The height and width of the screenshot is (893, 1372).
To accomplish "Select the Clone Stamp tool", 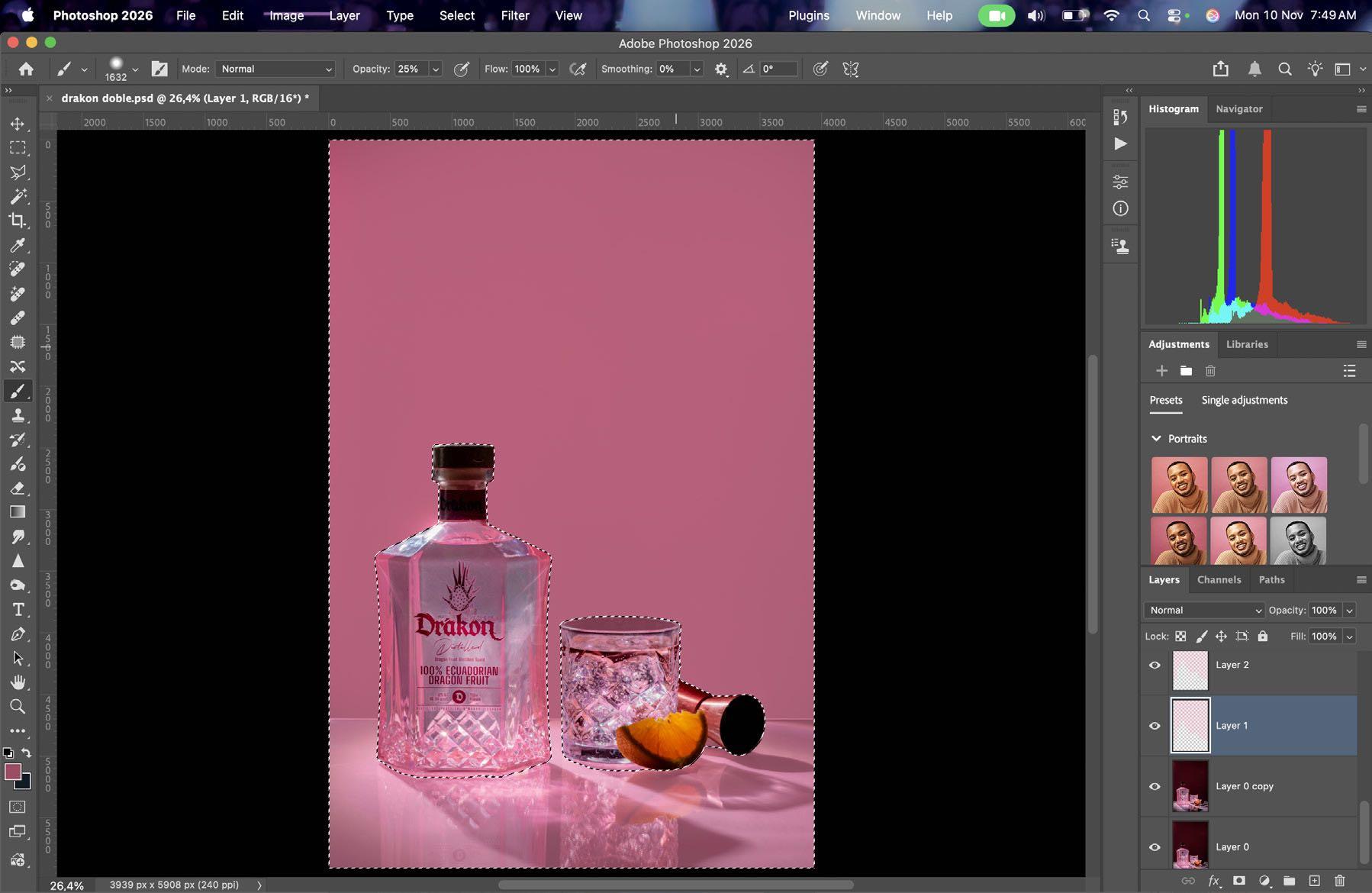I will 17,415.
